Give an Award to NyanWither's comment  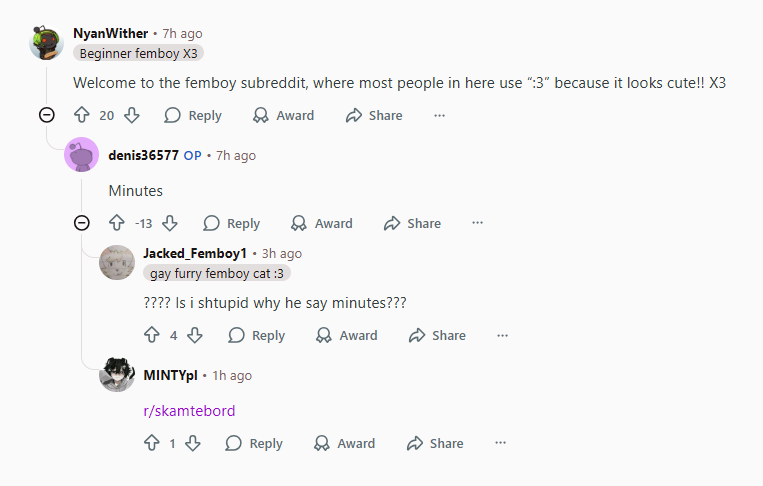point(283,115)
